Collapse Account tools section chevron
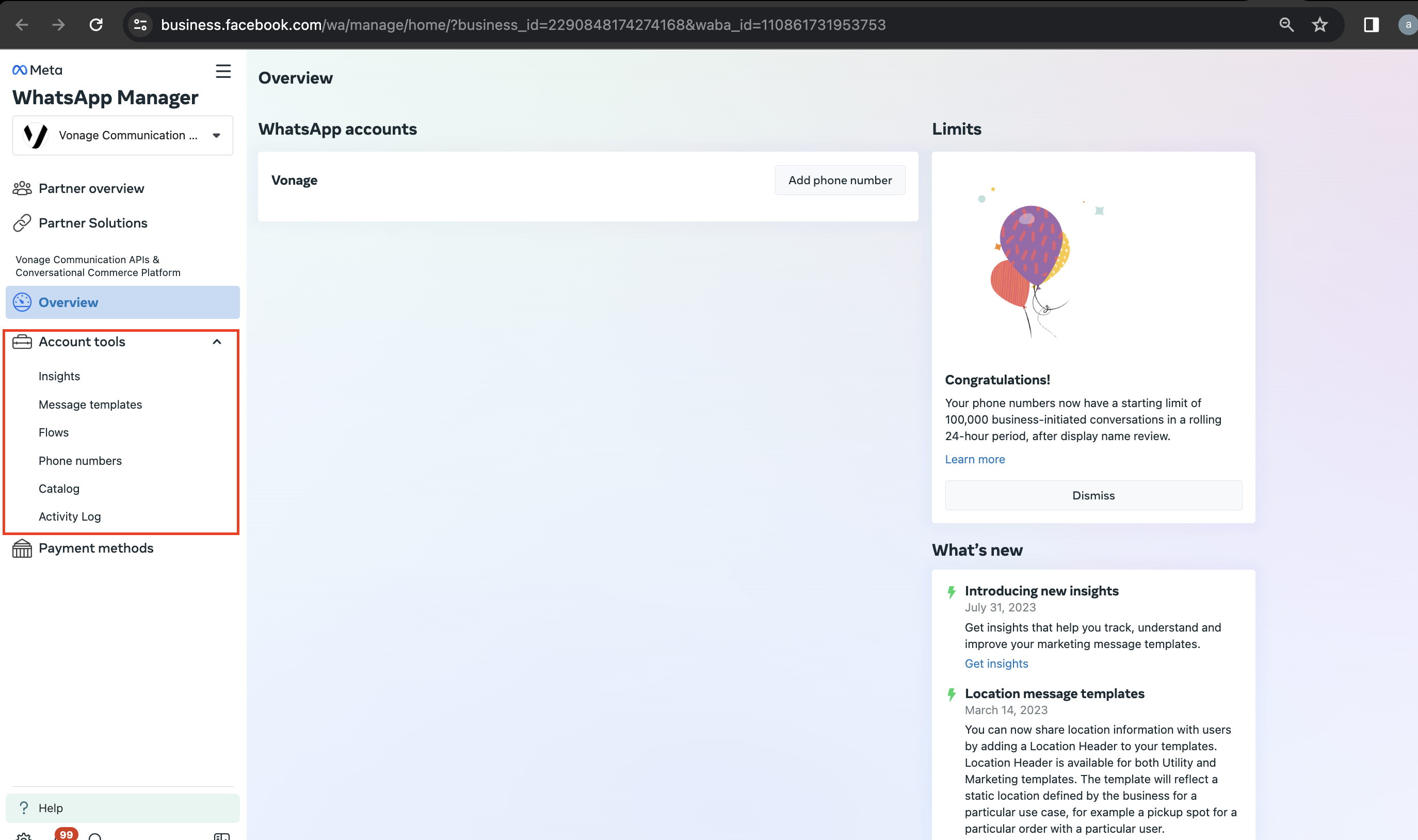 click(217, 342)
